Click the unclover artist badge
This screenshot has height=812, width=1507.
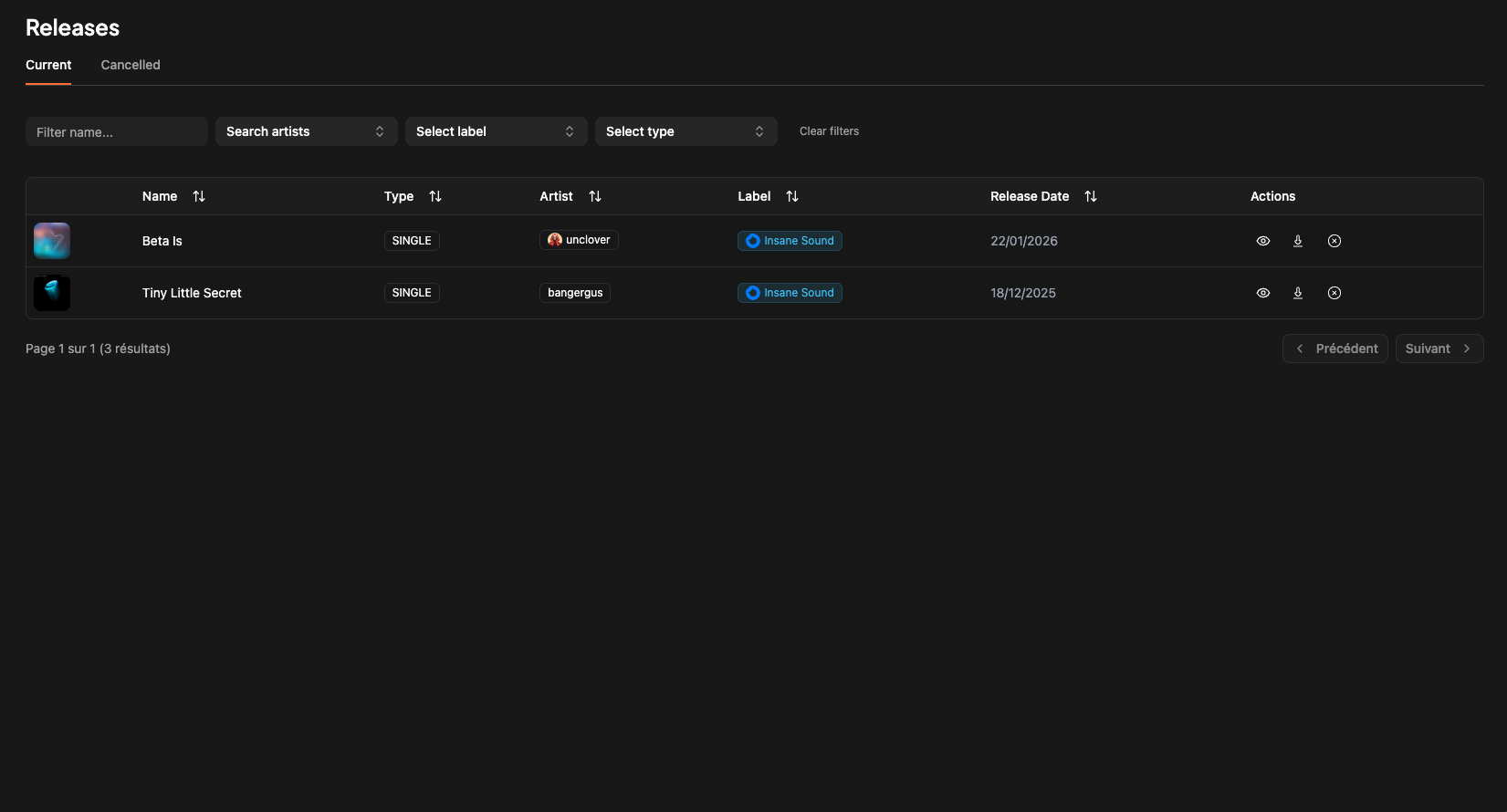click(x=579, y=240)
